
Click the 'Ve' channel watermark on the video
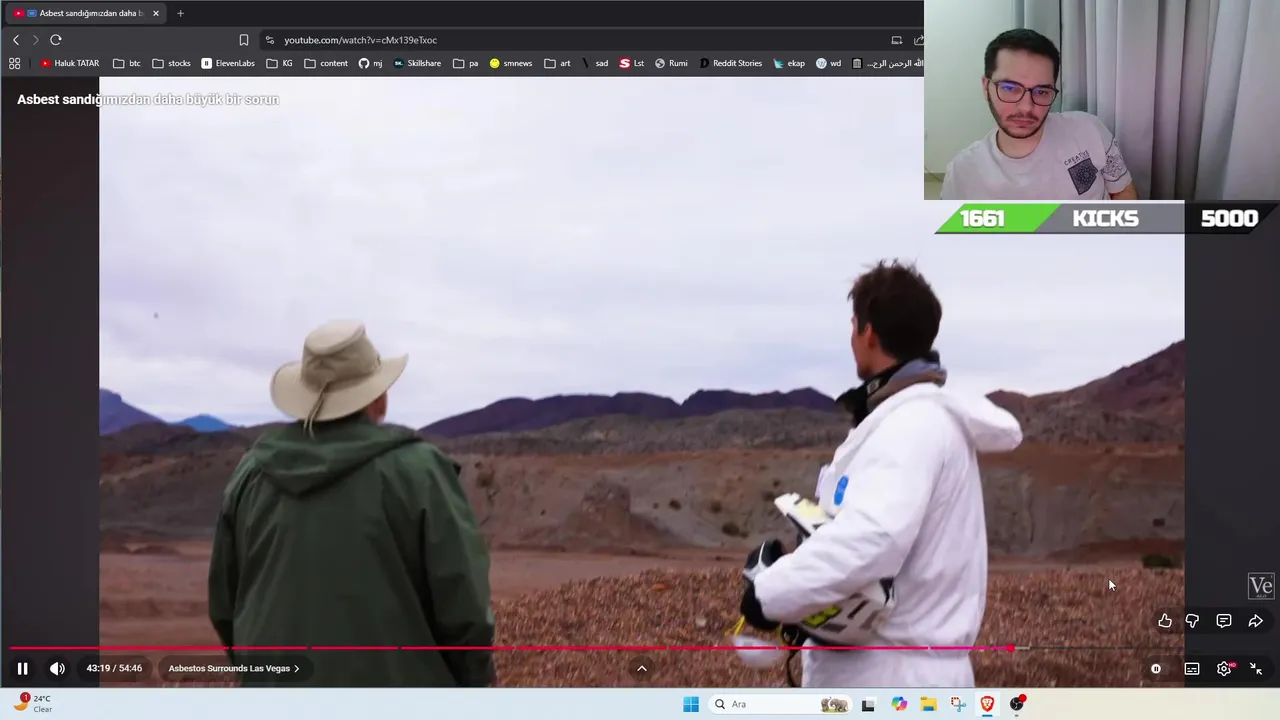[x=1261, y=587]
